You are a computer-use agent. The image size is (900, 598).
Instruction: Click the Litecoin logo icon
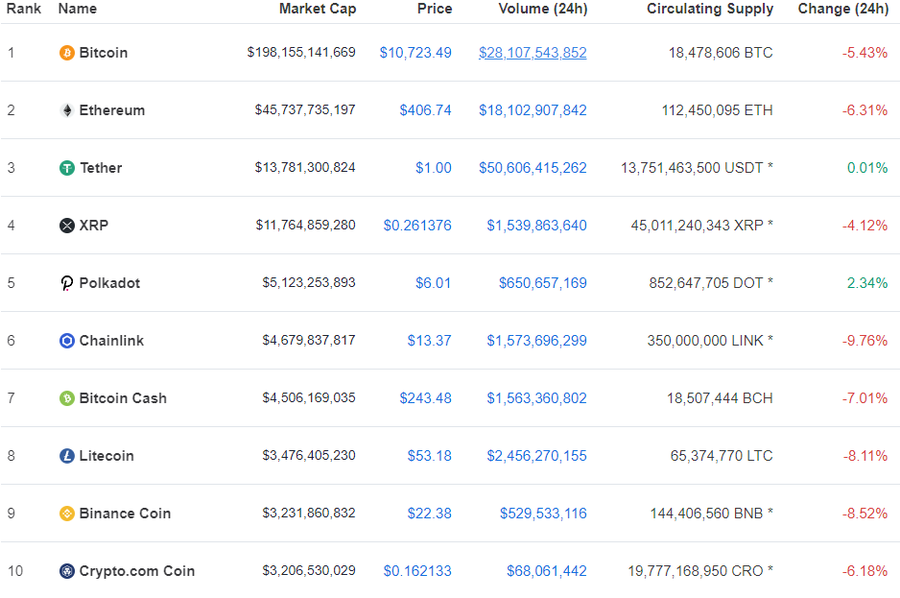pyautogui.click(x=67, y=456)
